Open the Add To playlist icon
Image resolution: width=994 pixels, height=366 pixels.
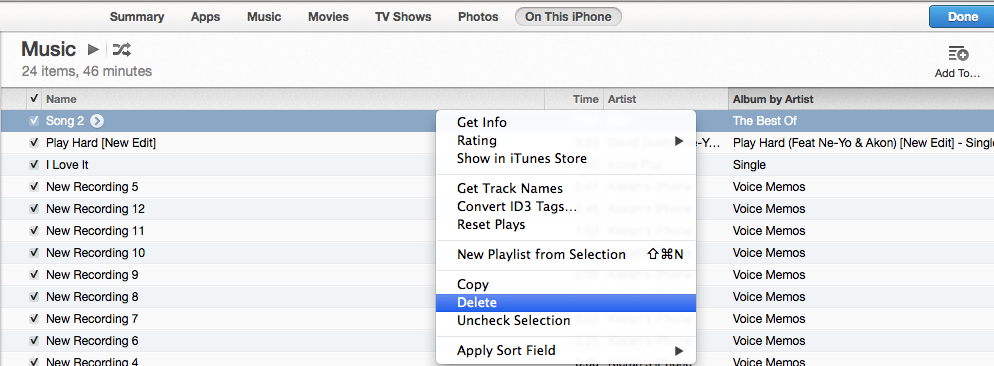[x=957, y=54]
